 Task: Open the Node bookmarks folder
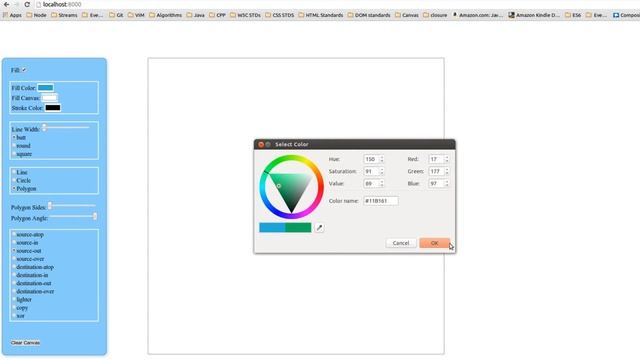tap(36, 15)
